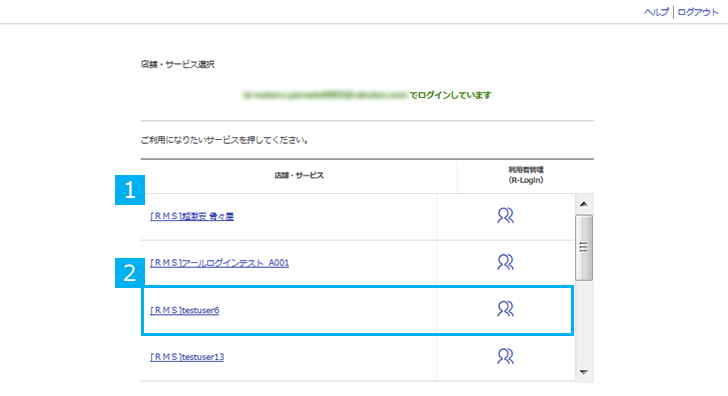
Task: Open [RMS]アールログインテスト_A001 link
Action: point(219,263)
